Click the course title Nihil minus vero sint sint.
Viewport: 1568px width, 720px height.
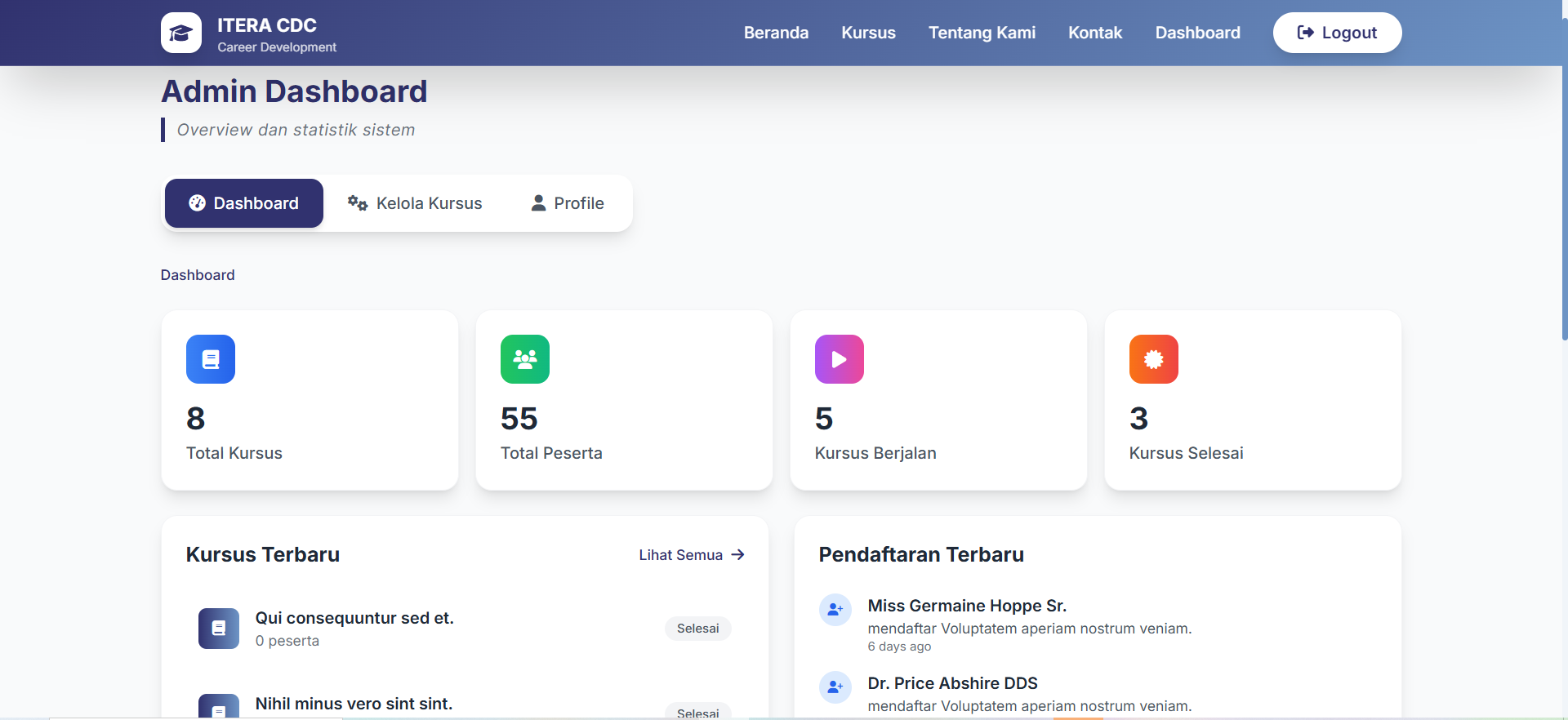click(354, 704)
